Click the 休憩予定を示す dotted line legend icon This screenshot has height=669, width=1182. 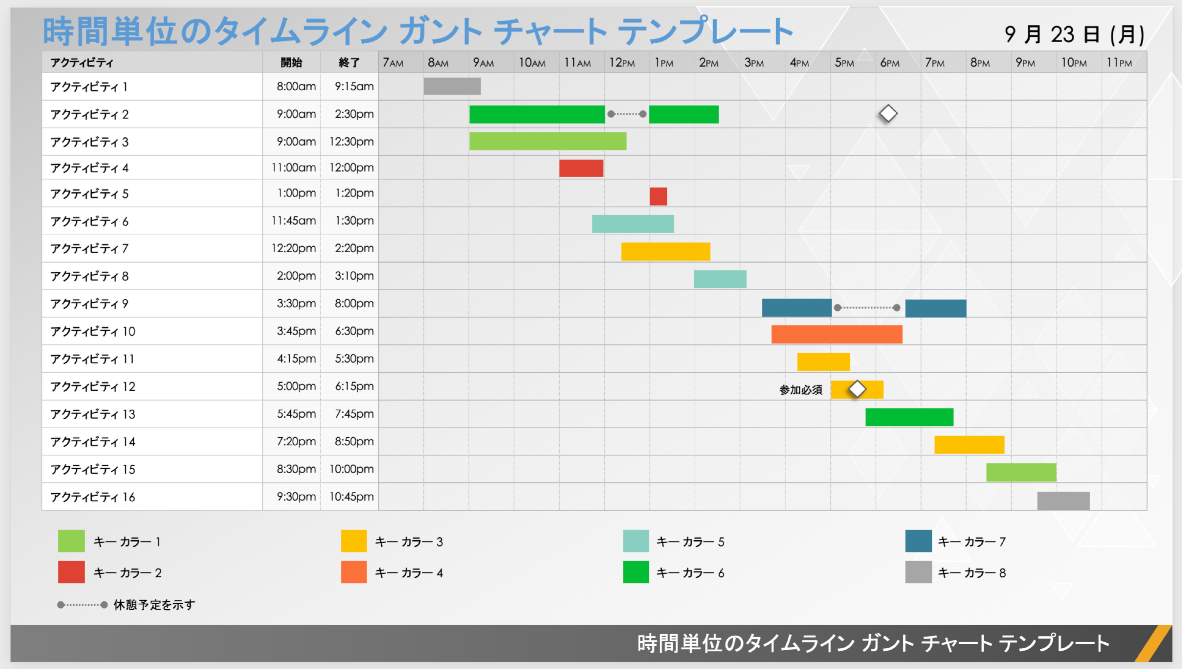[82, 605]
